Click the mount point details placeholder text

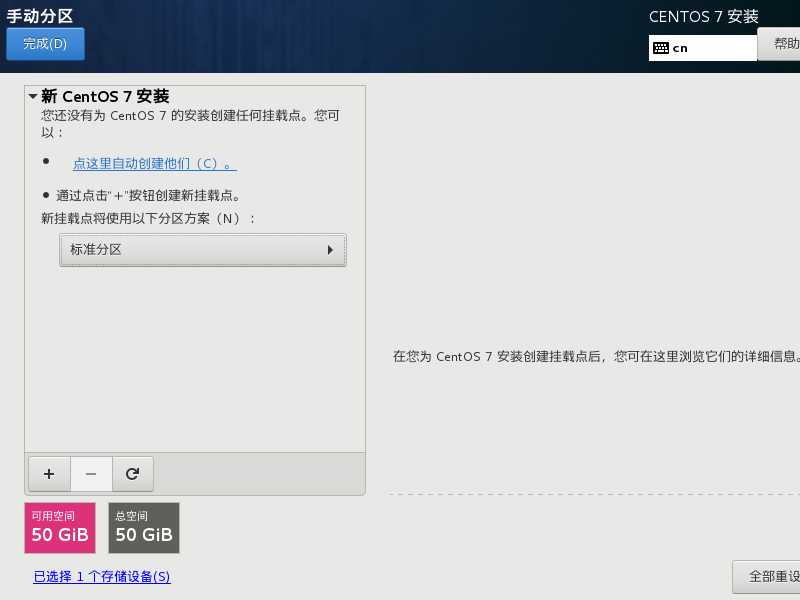pyautogui.click(x=595, y=356)
